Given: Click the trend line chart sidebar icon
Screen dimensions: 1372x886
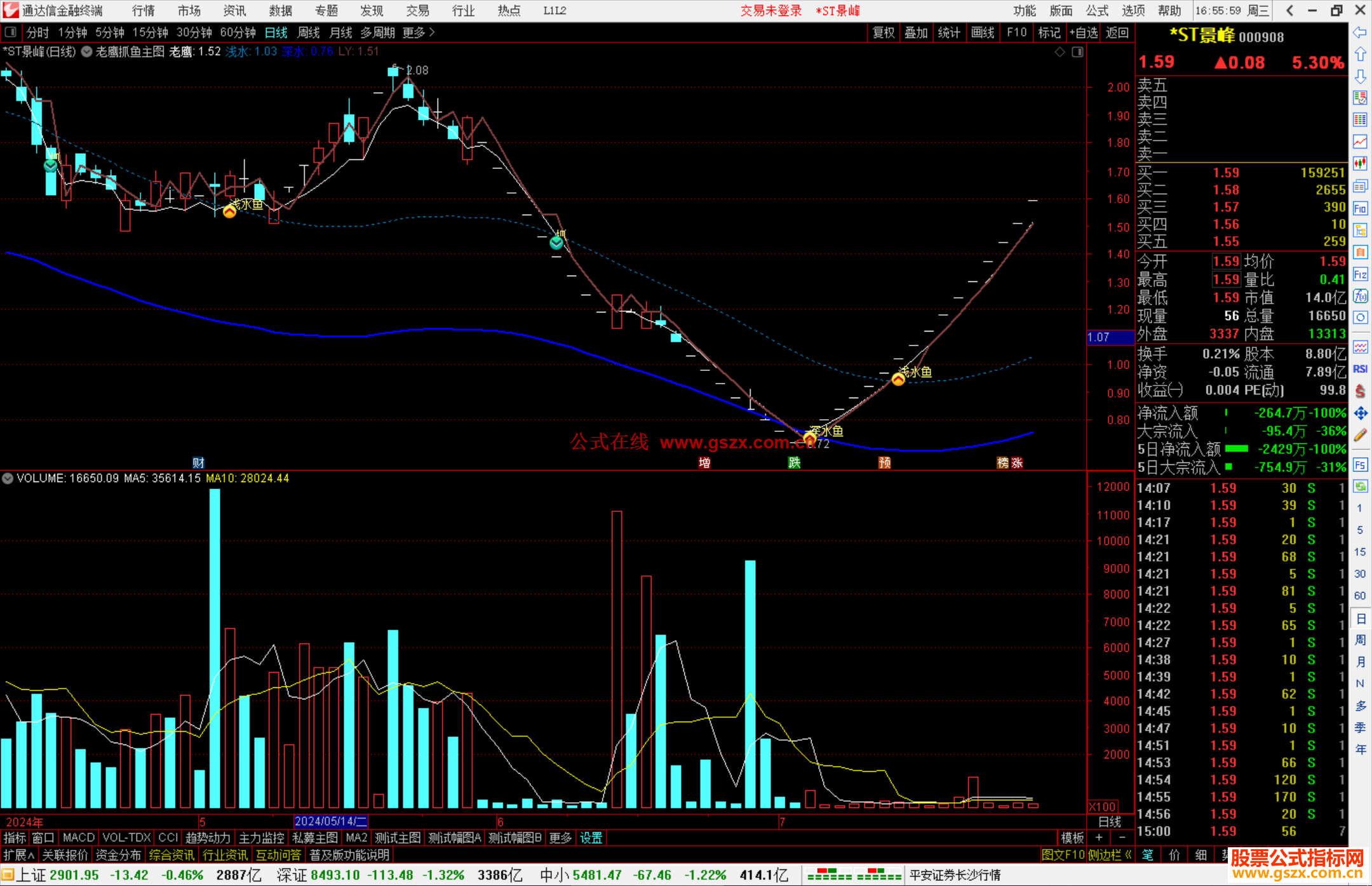Looking at the screenshot, I should click(1360, 142).
